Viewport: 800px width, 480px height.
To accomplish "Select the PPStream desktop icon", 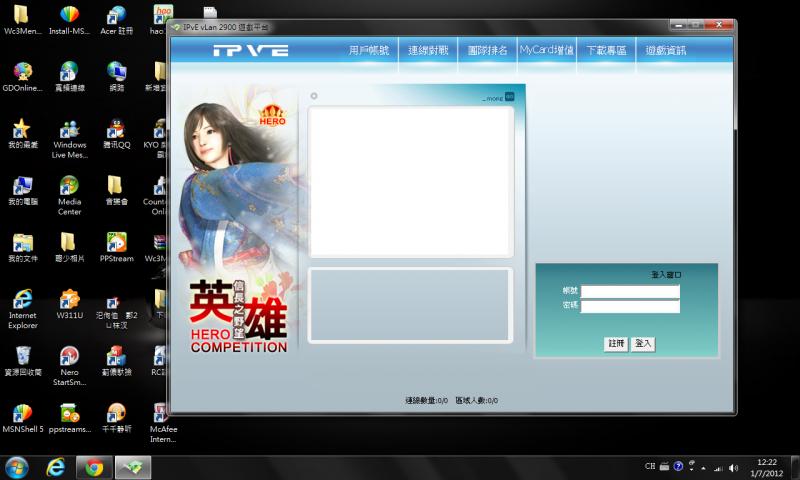I will click(x=116, y=248).
